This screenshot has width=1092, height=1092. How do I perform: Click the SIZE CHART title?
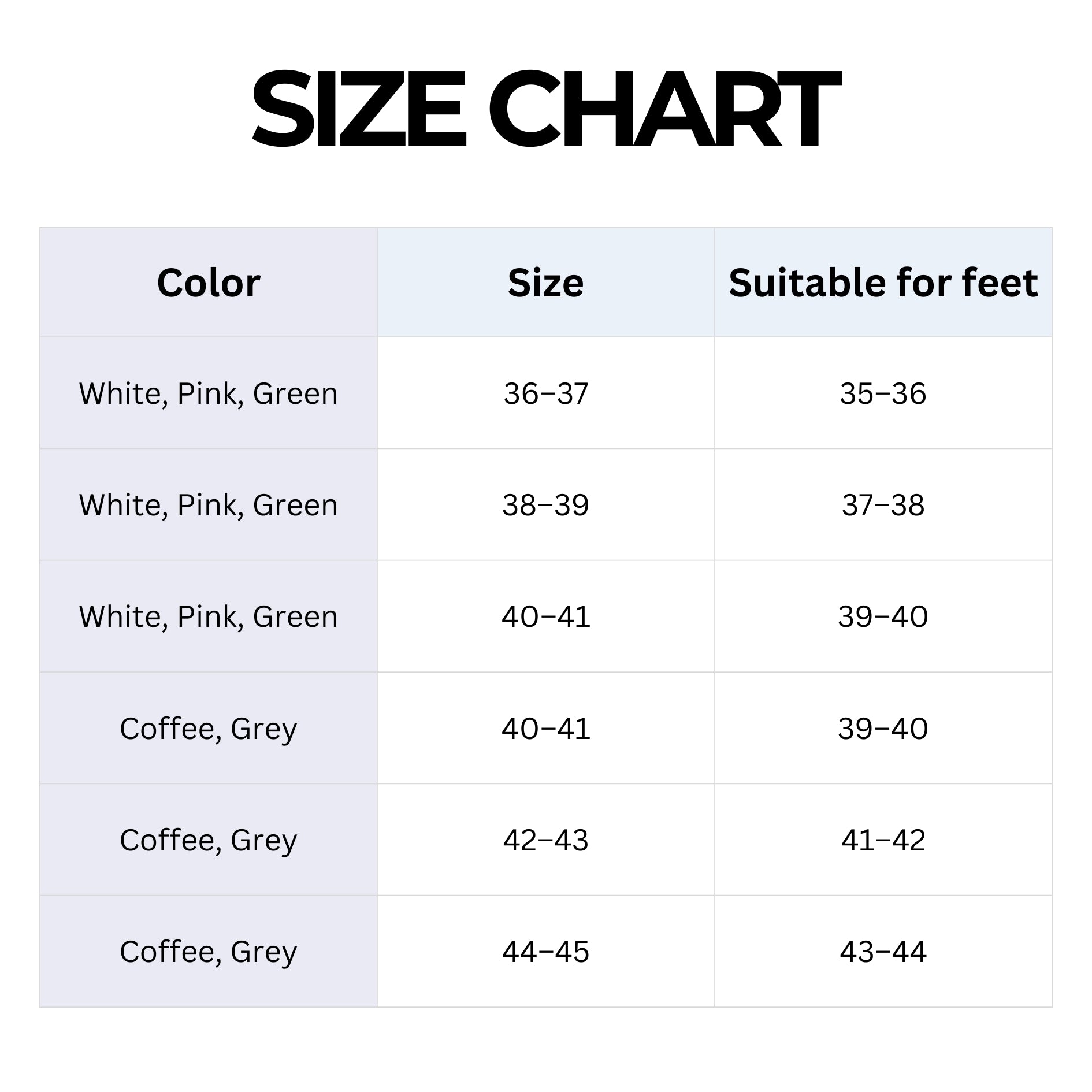(x=545, y=109)
